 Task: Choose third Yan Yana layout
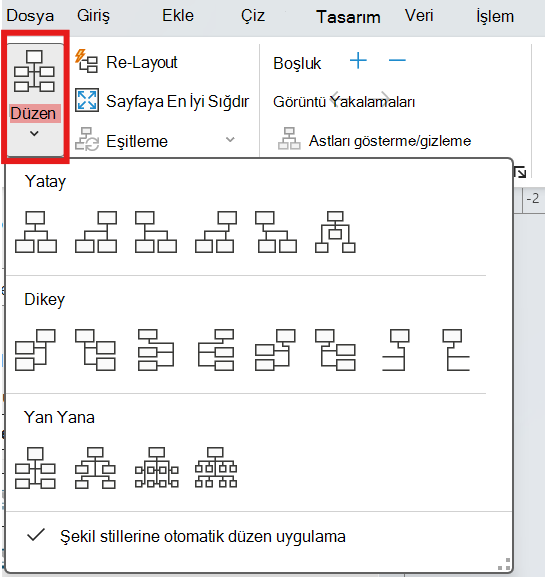coord(157,468)
